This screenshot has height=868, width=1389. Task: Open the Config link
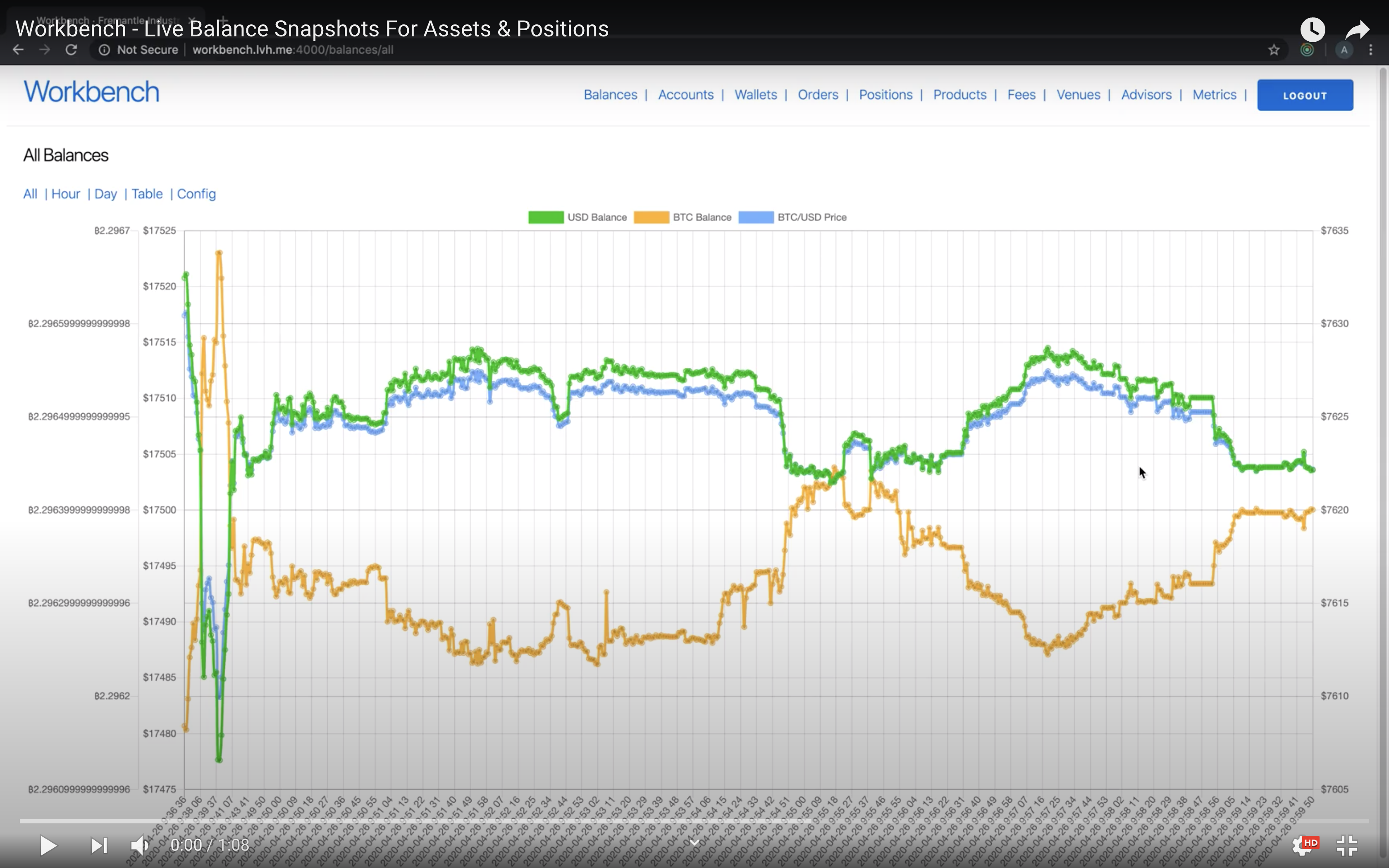coord(196,194)
